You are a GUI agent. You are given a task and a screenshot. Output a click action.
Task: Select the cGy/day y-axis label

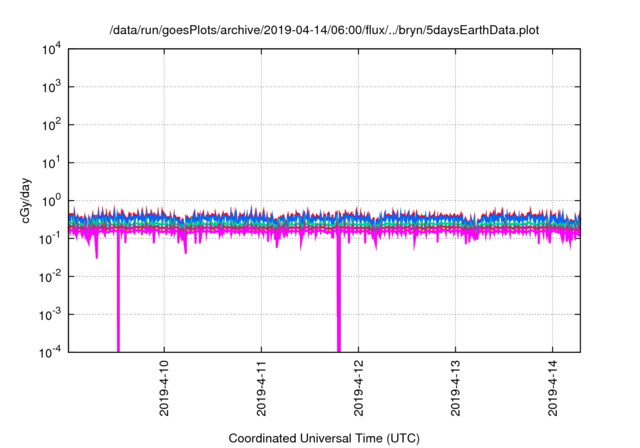click(26, 200)
